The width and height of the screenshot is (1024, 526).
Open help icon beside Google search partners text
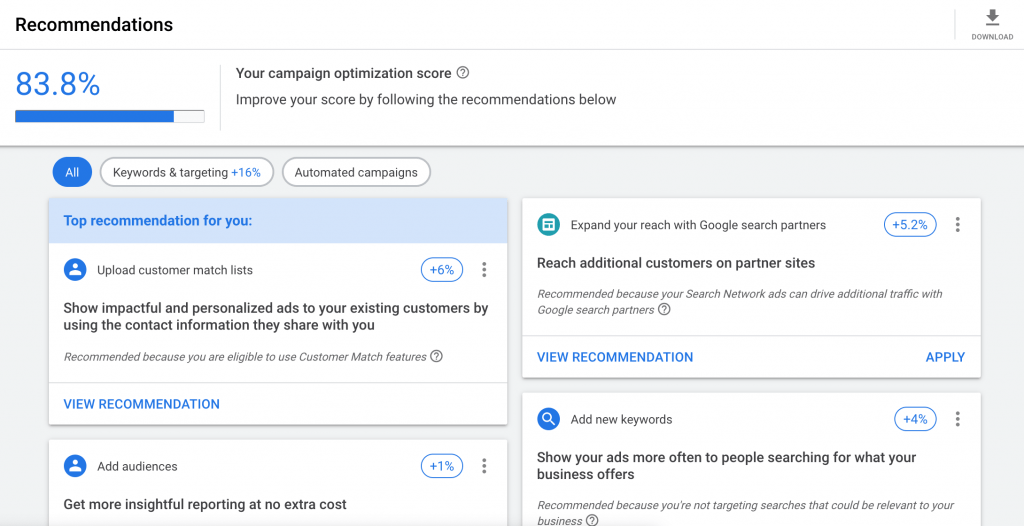664,310
